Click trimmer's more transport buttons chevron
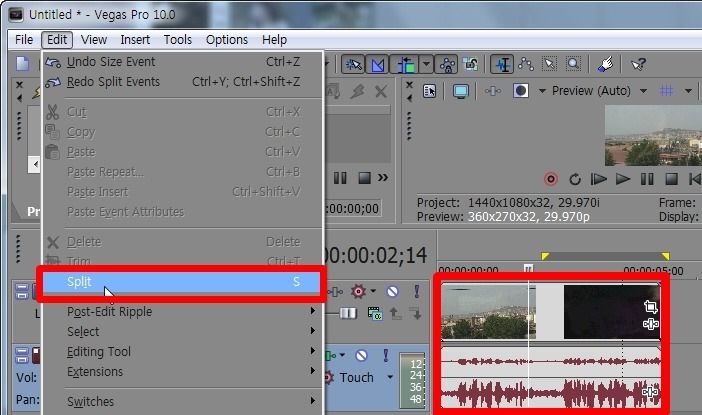 [383, 178]
